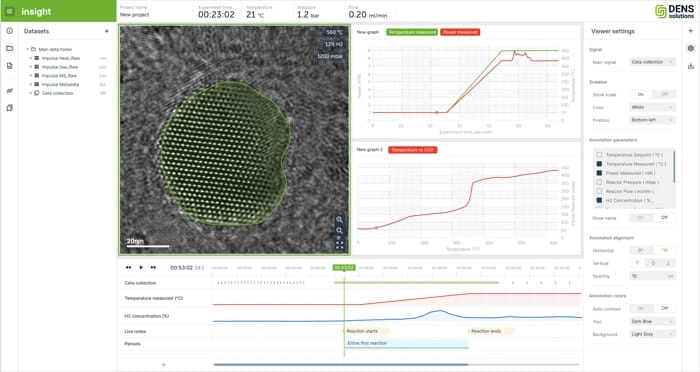The height and width of the screenshot is (372, 700).
Task: Open the folder icon in left sidebar
Action: point(9,48)
